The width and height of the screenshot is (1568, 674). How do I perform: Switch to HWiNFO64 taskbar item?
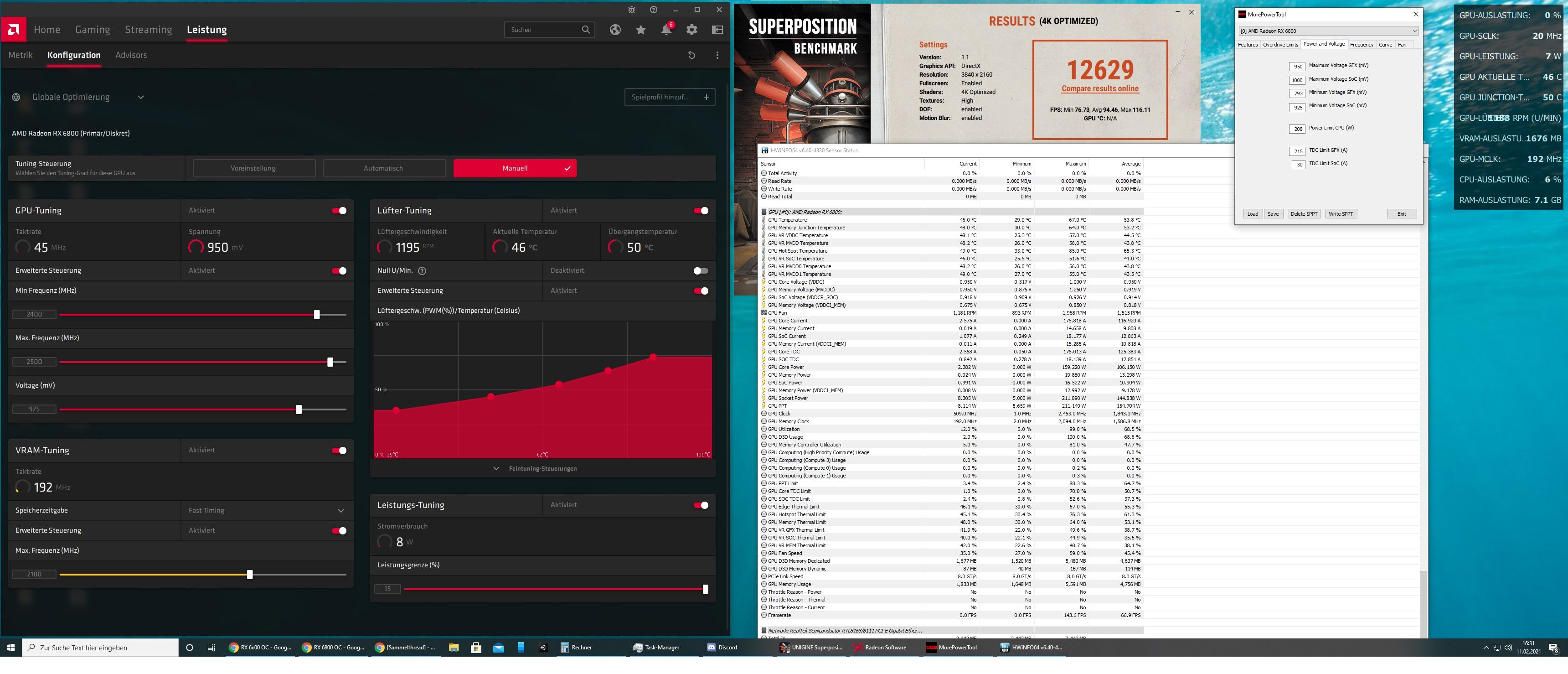tap(1031, 647)
